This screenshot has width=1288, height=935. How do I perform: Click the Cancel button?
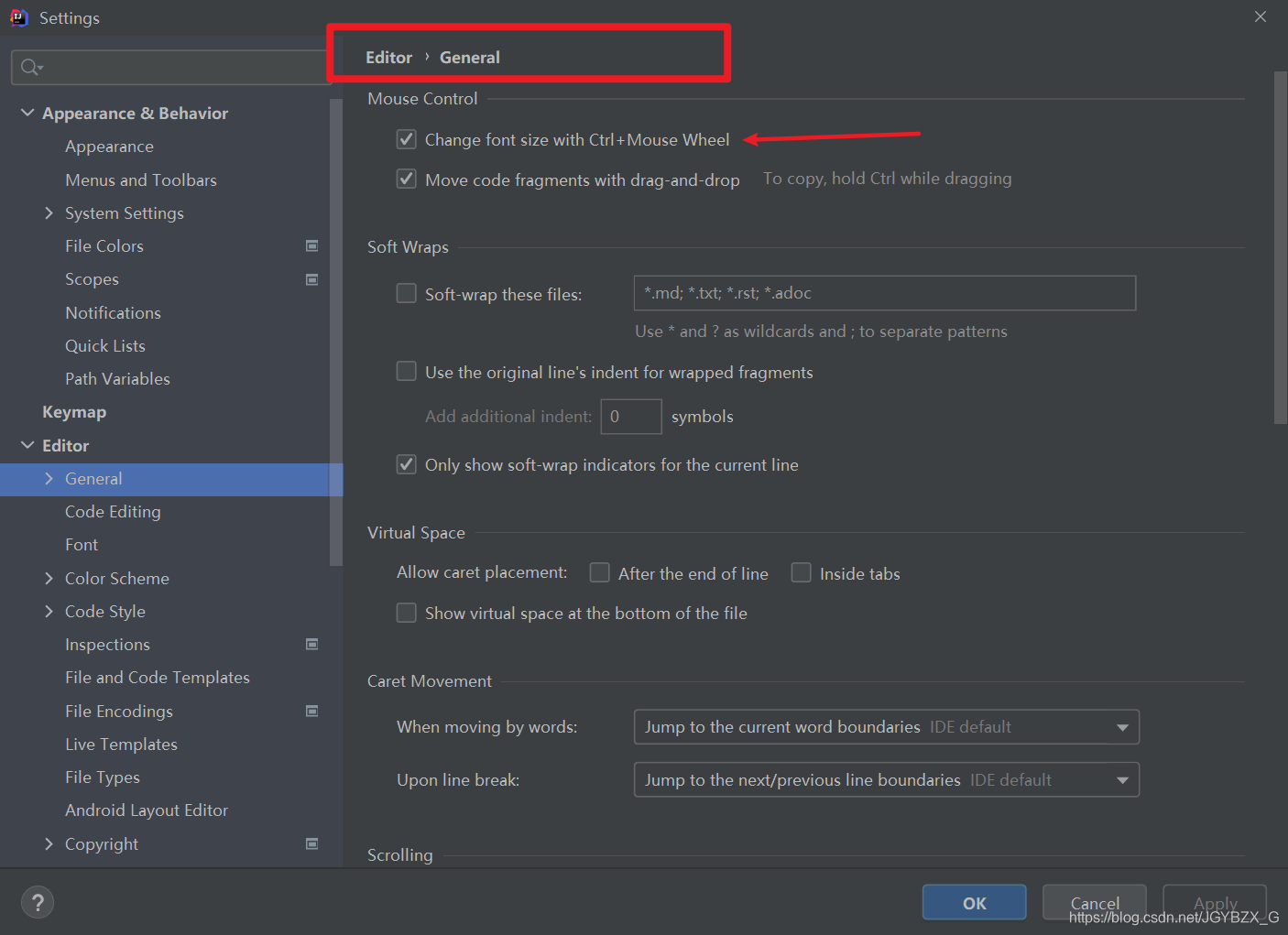point(1095,903)
